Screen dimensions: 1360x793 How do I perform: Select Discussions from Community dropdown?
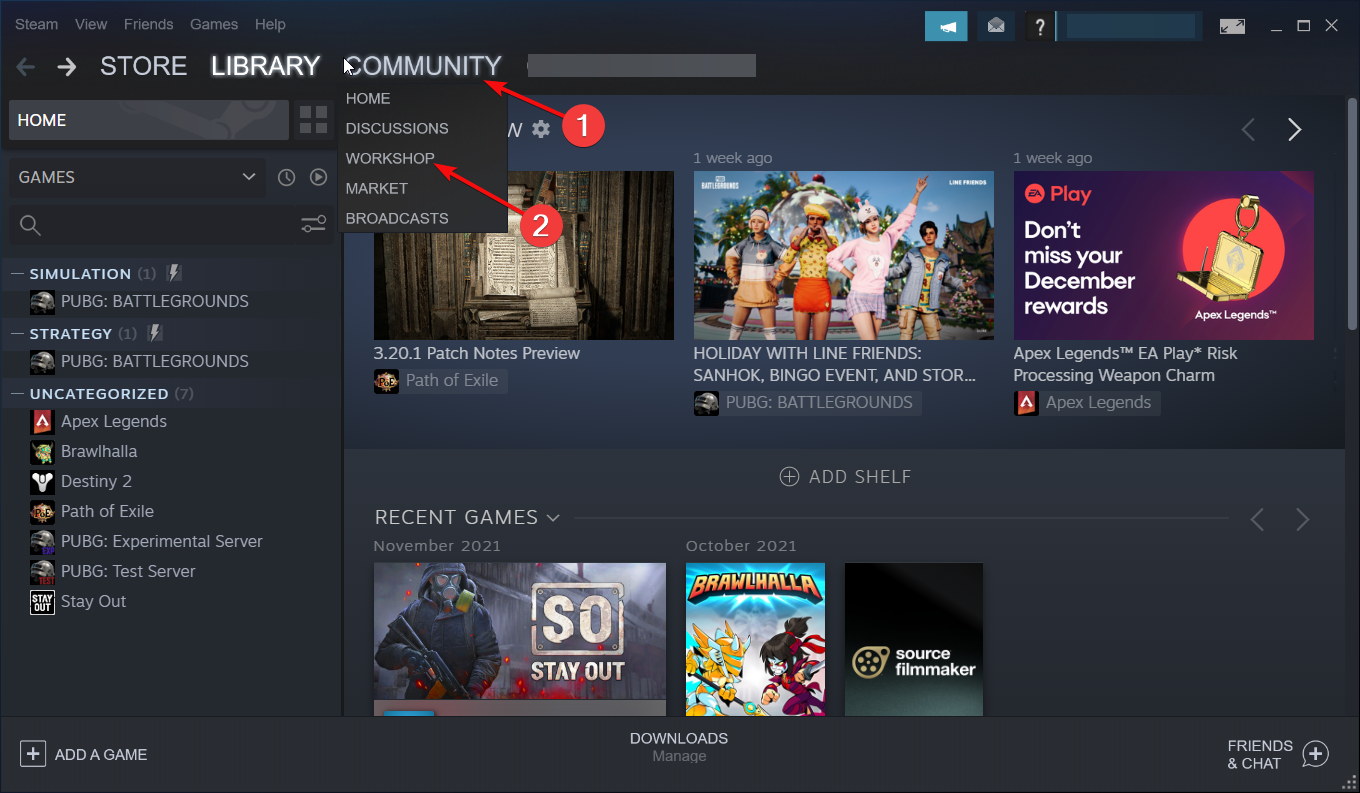tap(397, 128)
